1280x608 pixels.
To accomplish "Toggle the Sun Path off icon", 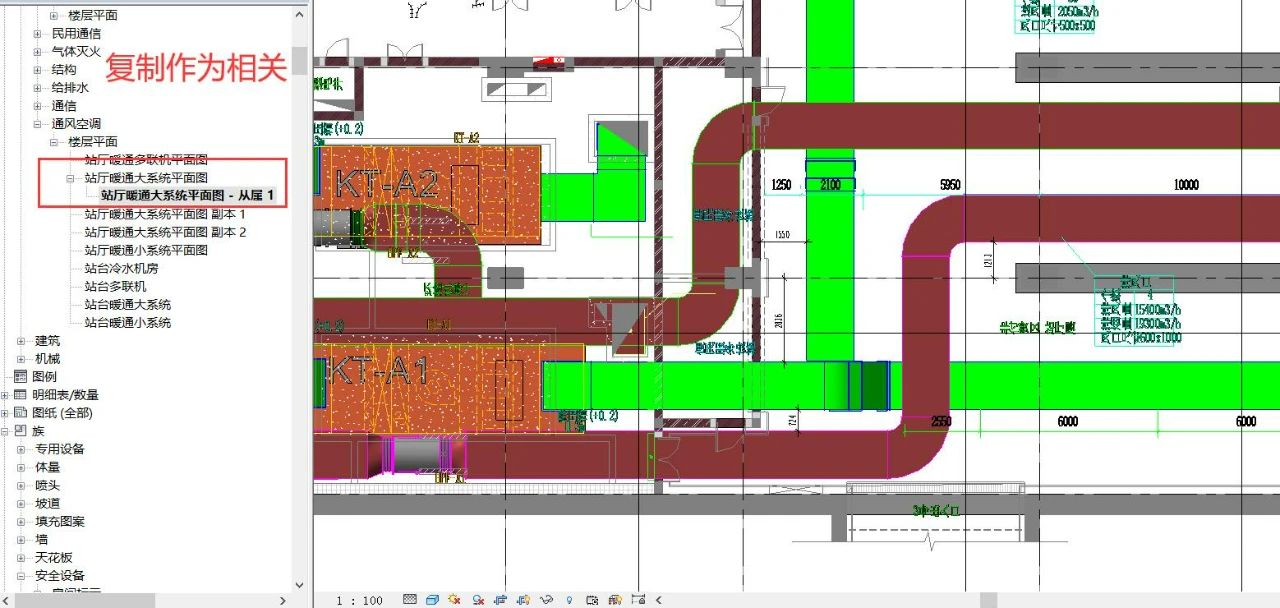I will click(x=454, y=600).
